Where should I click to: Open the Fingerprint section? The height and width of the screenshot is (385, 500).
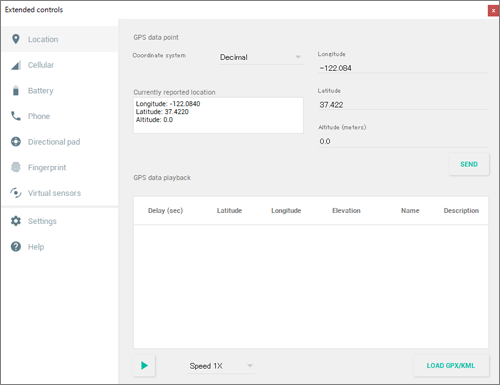60,167
